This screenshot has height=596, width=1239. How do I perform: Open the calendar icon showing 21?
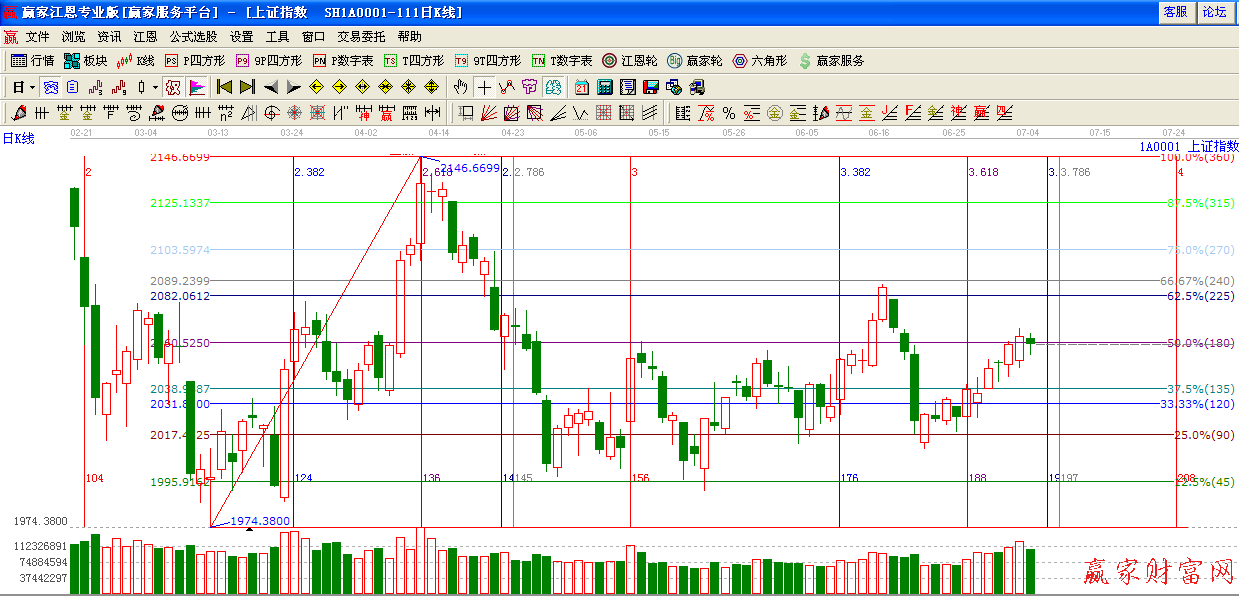tap(581, 87)
